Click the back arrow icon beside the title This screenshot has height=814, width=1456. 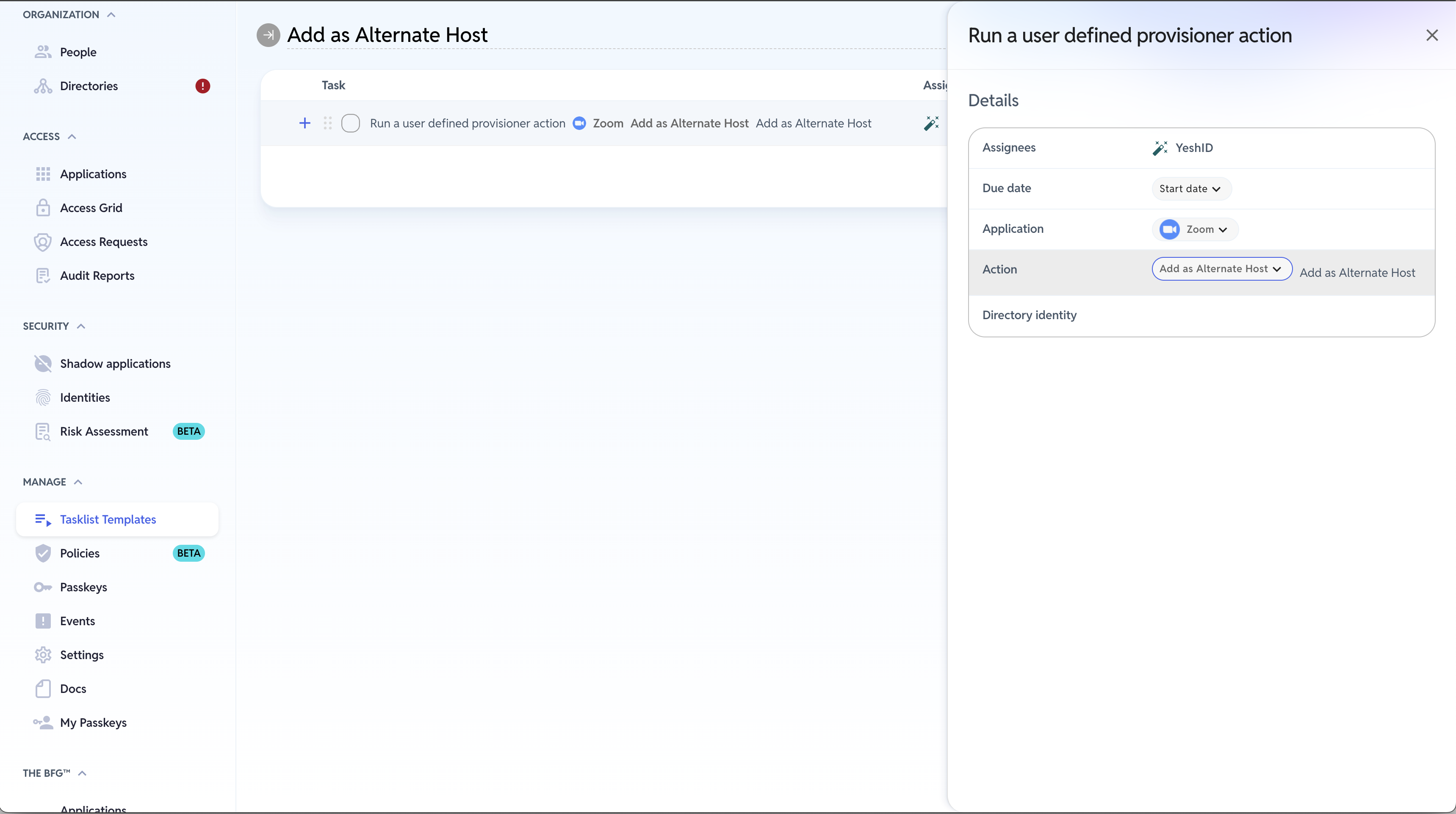click(x=268, y=35)
